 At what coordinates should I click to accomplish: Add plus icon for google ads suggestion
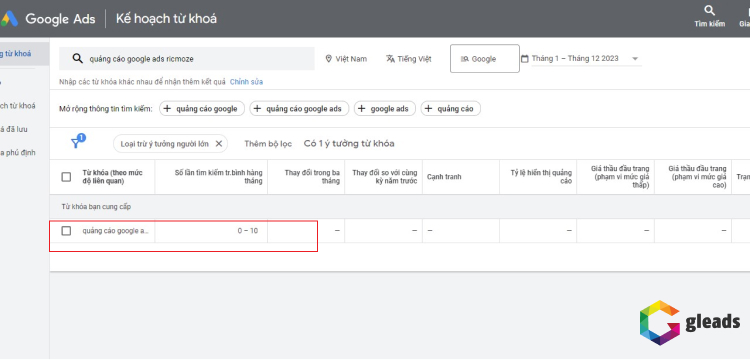tap(362, 109)
